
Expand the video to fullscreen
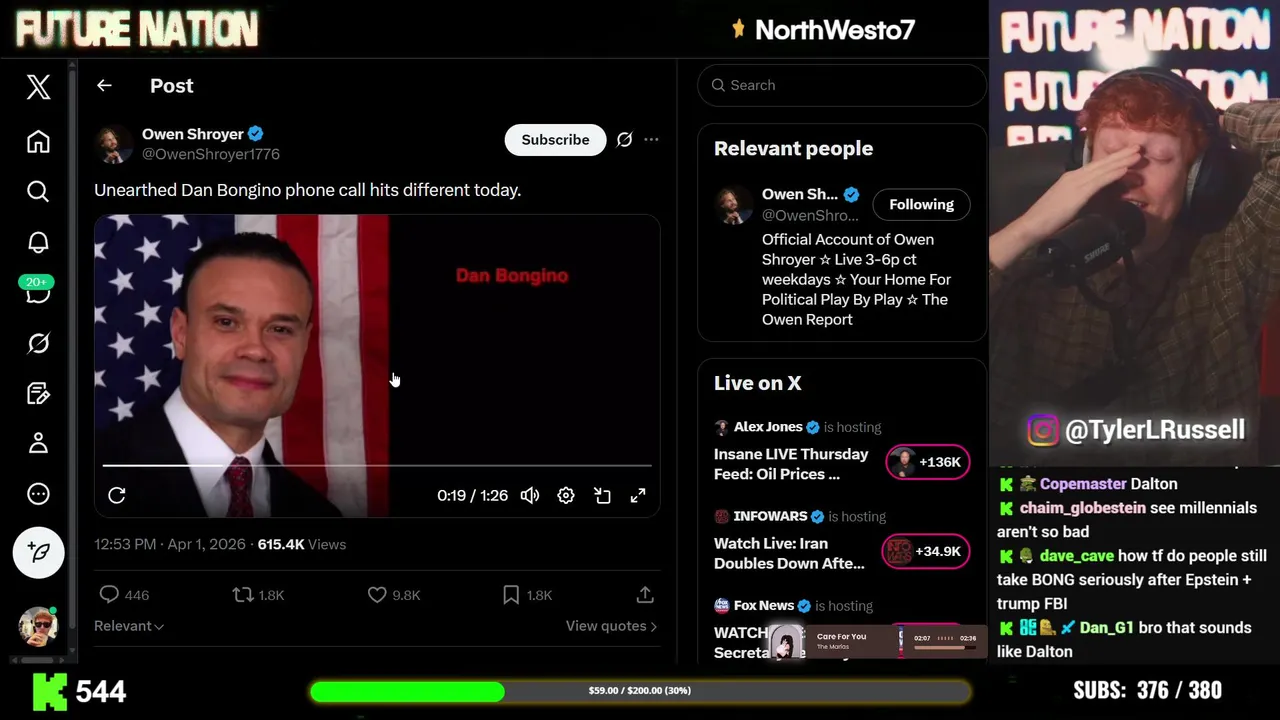638,495
